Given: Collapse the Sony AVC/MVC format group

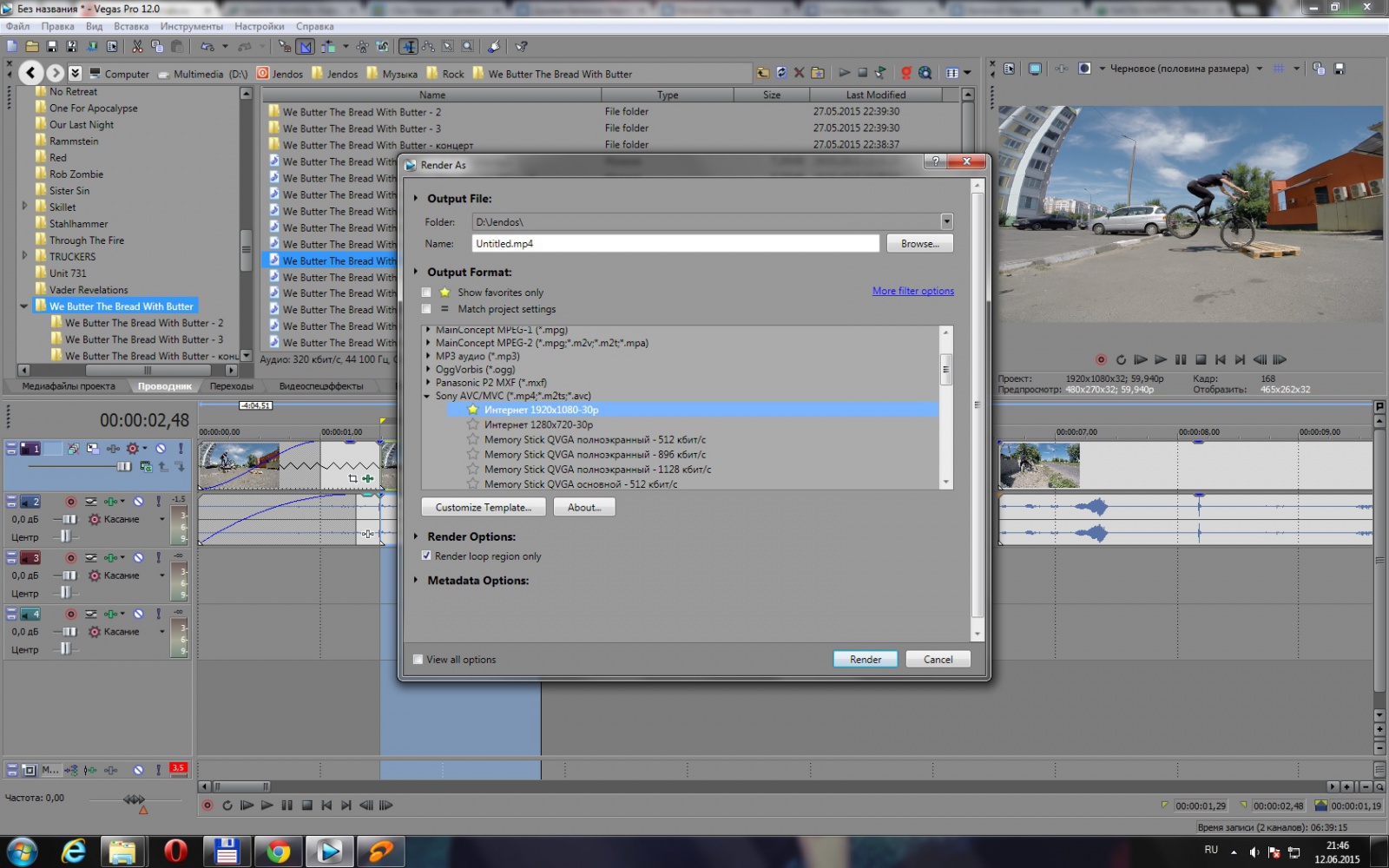Looking at the screenshot, I should pyautogui.click(x=427, y=396).
